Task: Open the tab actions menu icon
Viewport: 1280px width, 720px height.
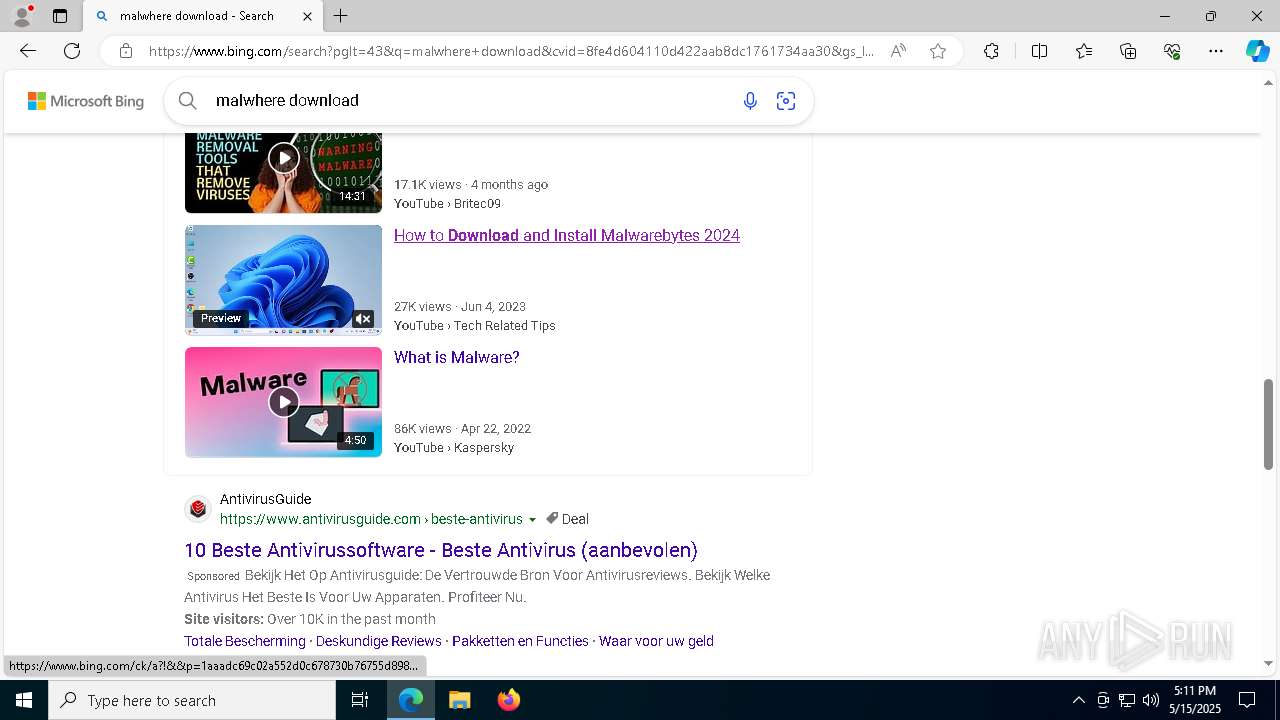Action: [x=60, y=16]
